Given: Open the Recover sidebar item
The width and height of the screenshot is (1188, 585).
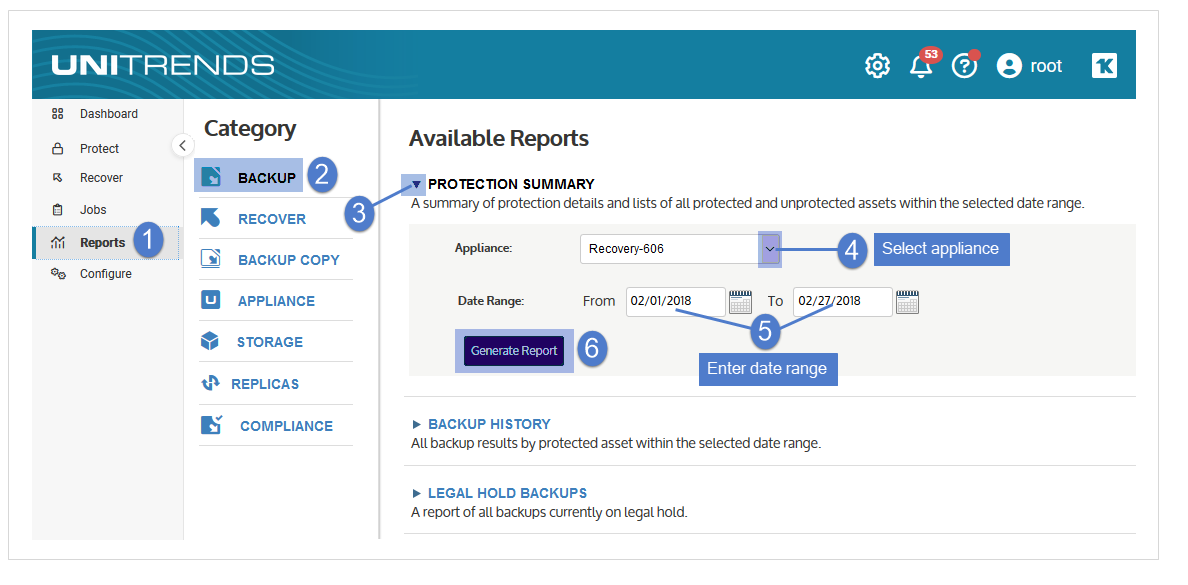Looking at the screenshot, I should (102, 177).
